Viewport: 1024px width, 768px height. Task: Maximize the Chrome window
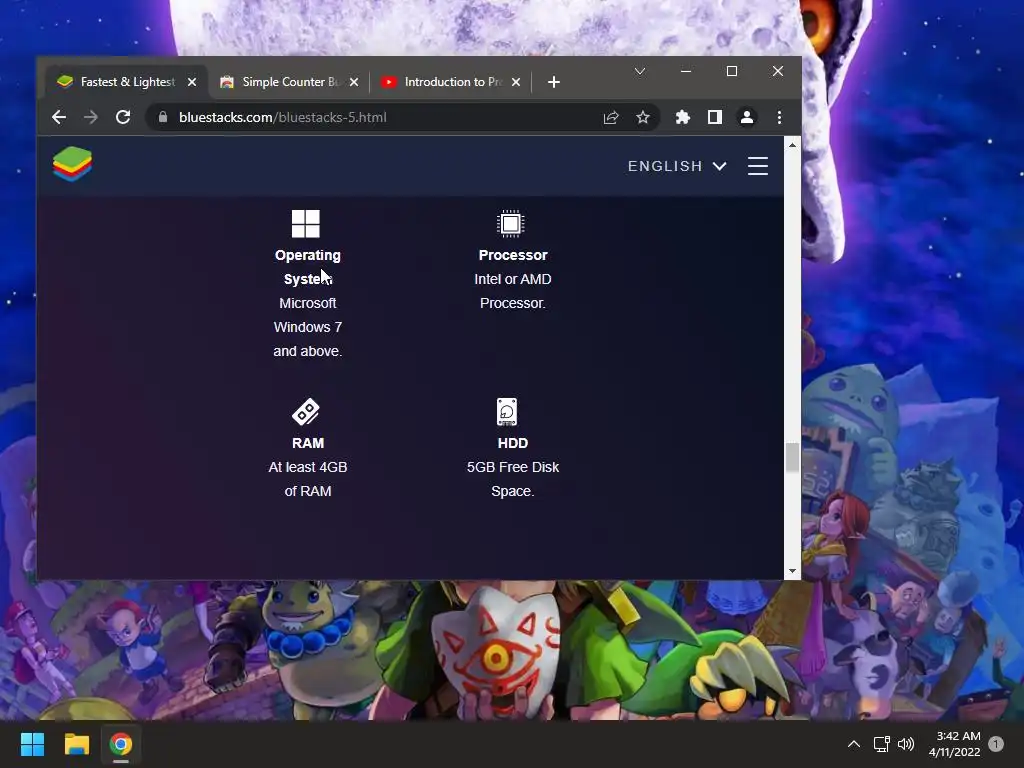click(x=731, y=71)
